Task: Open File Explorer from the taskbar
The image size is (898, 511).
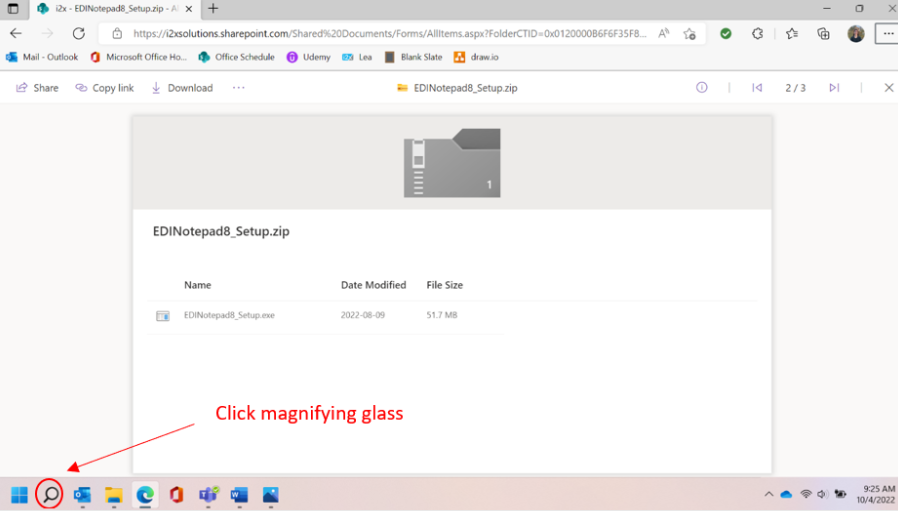Action: (x=113, y=494)
